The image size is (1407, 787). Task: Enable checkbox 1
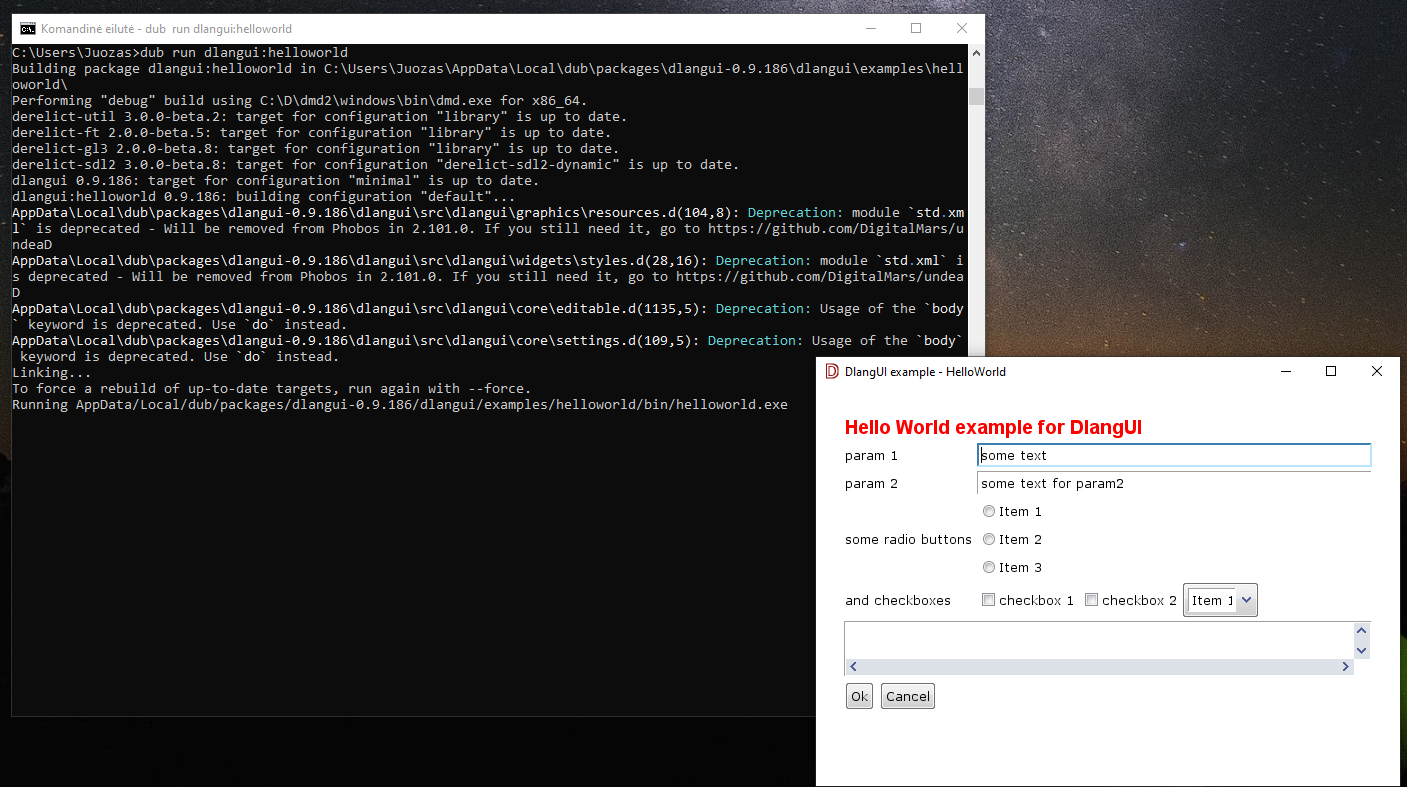click(x=988, y=599)
